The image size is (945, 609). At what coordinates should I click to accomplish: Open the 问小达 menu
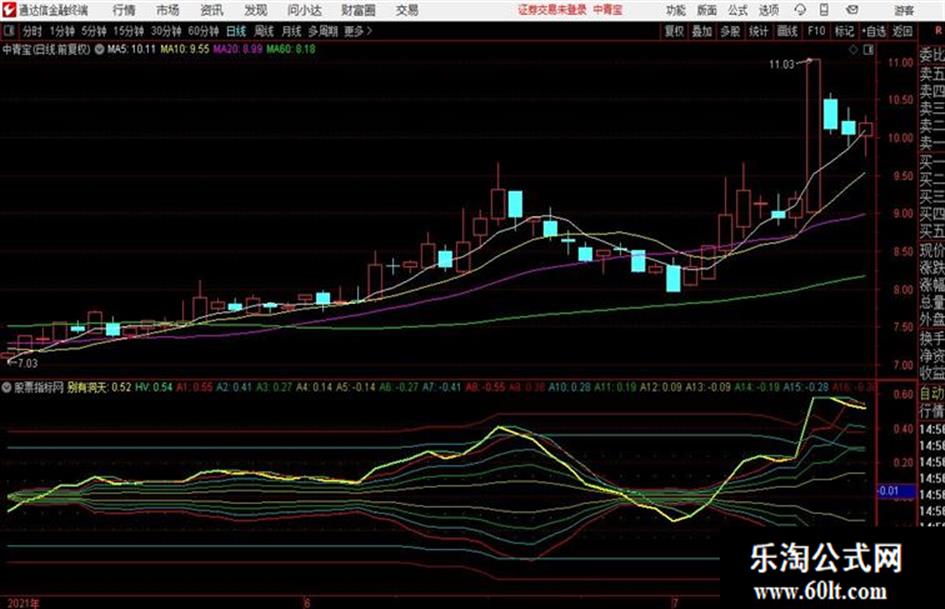click(x=304, y=10)
